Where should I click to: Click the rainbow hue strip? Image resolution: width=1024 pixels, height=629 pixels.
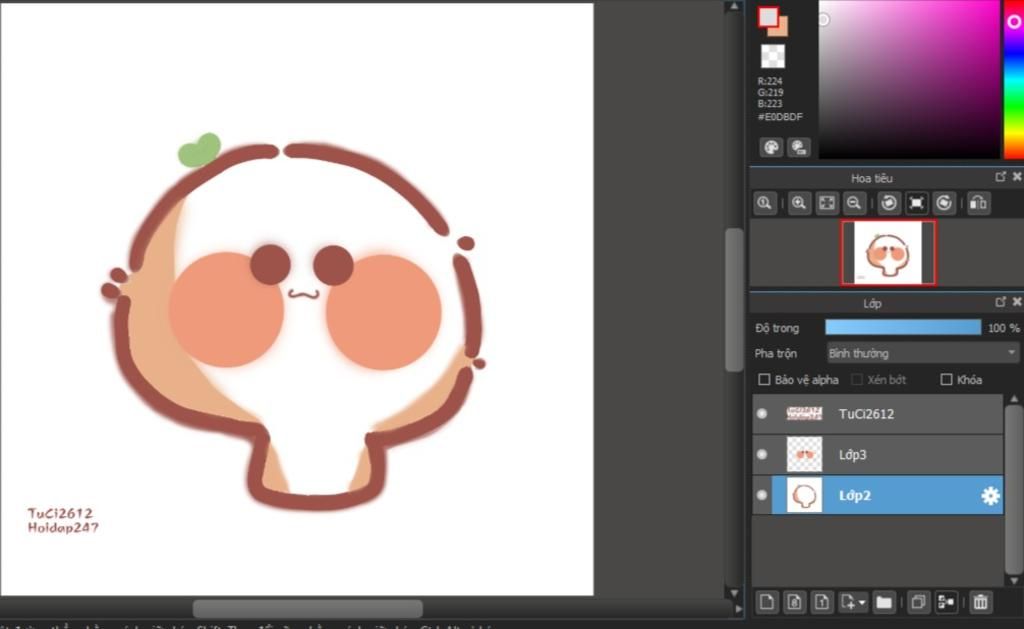point(1014,79)
